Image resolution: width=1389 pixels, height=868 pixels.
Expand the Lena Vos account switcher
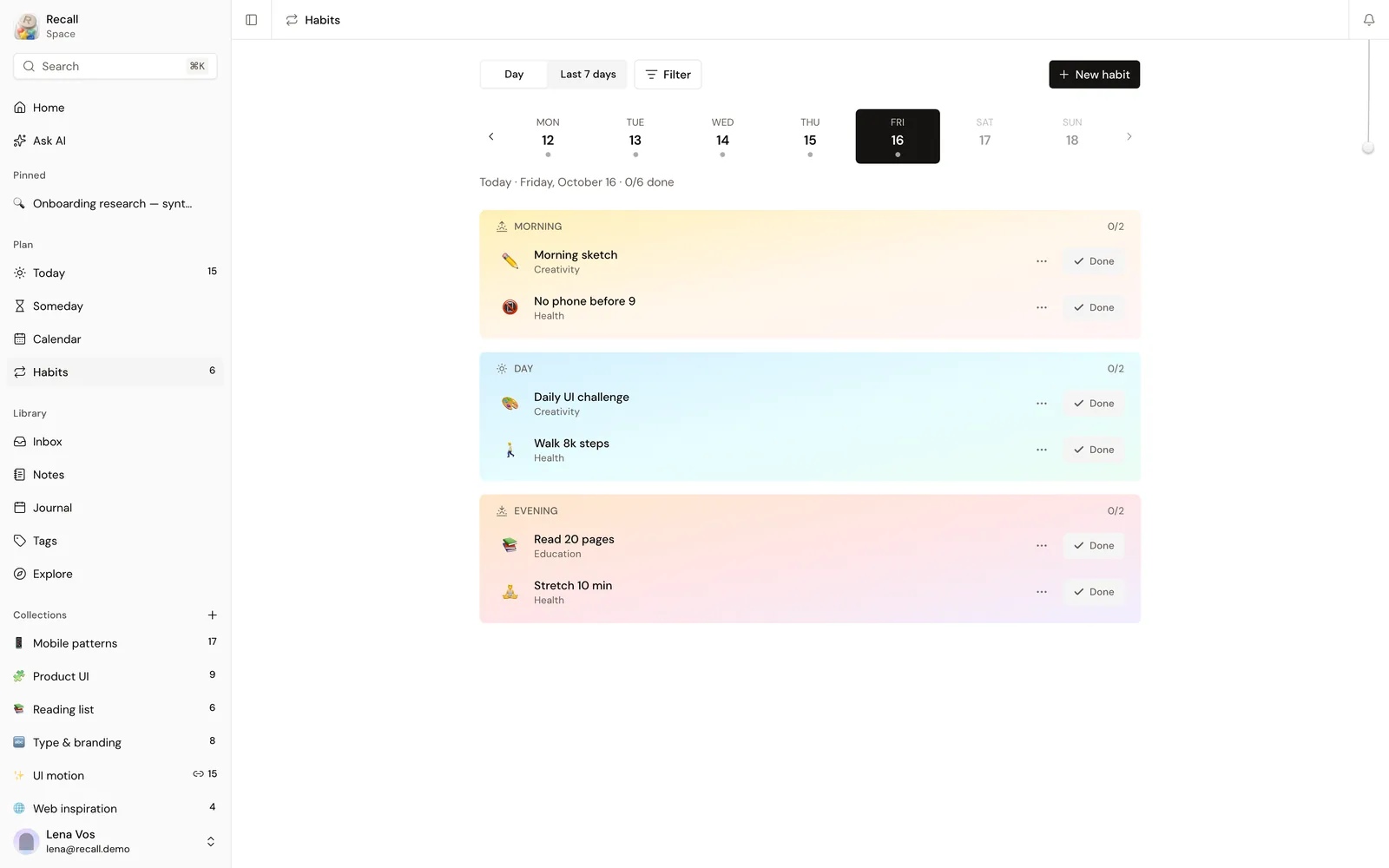click(210, 842)
